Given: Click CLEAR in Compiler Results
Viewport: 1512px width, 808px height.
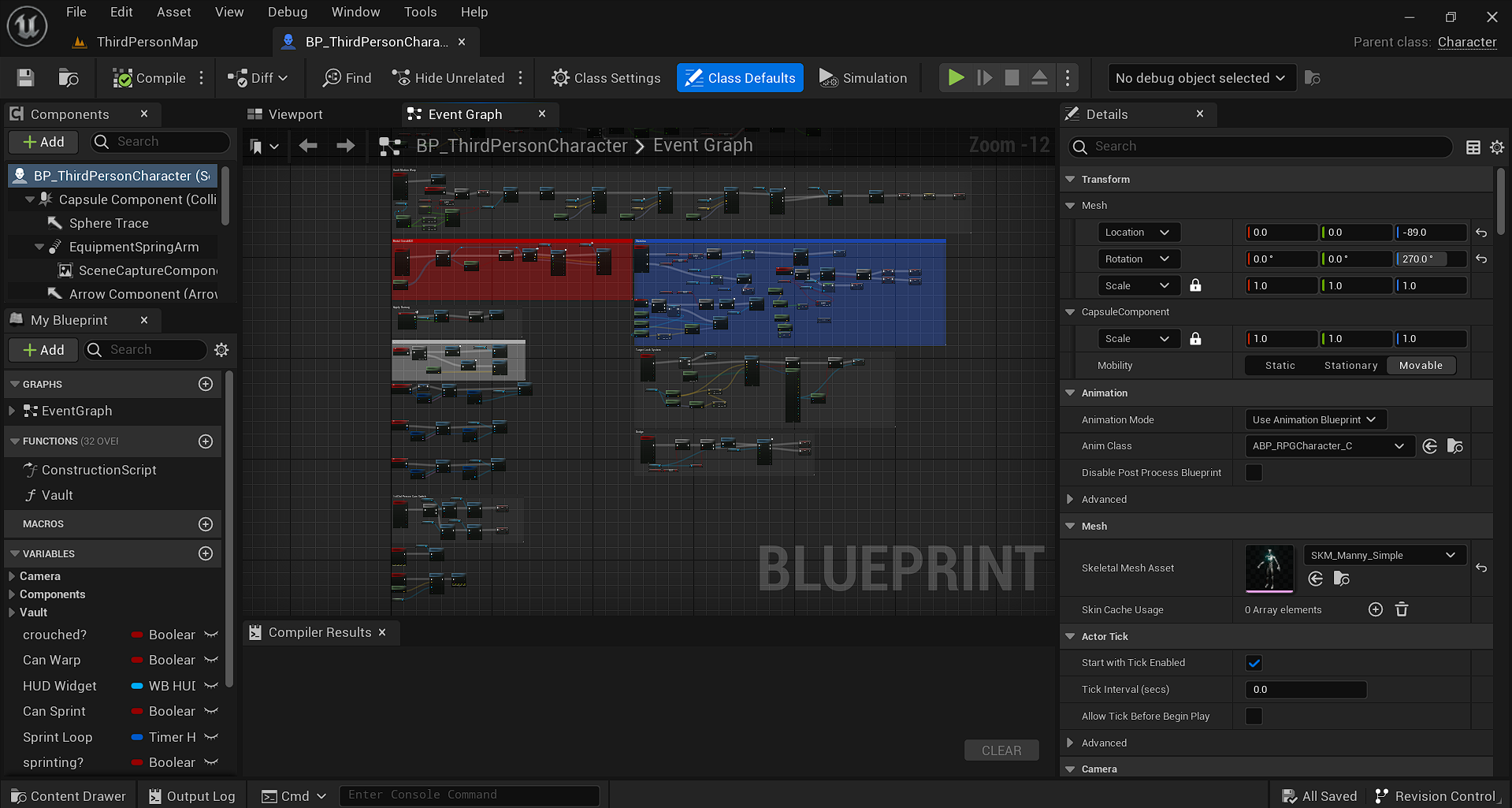Looking at the screenshot, I should [1001, 750].
